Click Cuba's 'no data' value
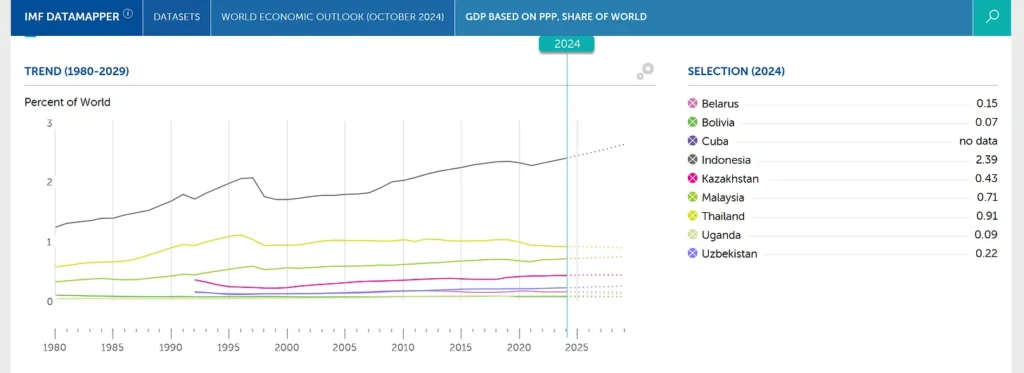The image size is (1024, 373). tap(978, 141)
